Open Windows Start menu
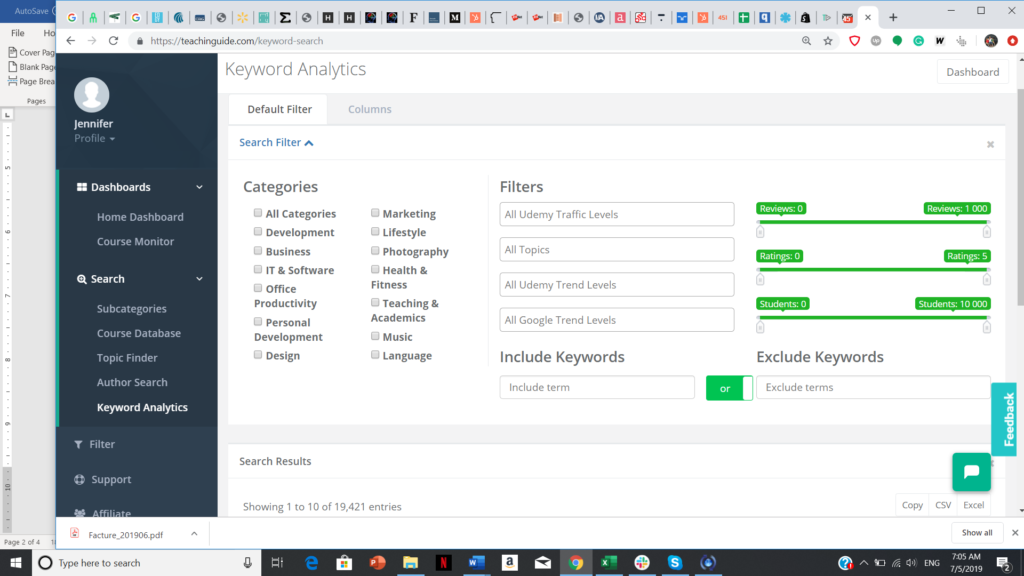This screenshot has width=1024, height=576. coord(16,562)
